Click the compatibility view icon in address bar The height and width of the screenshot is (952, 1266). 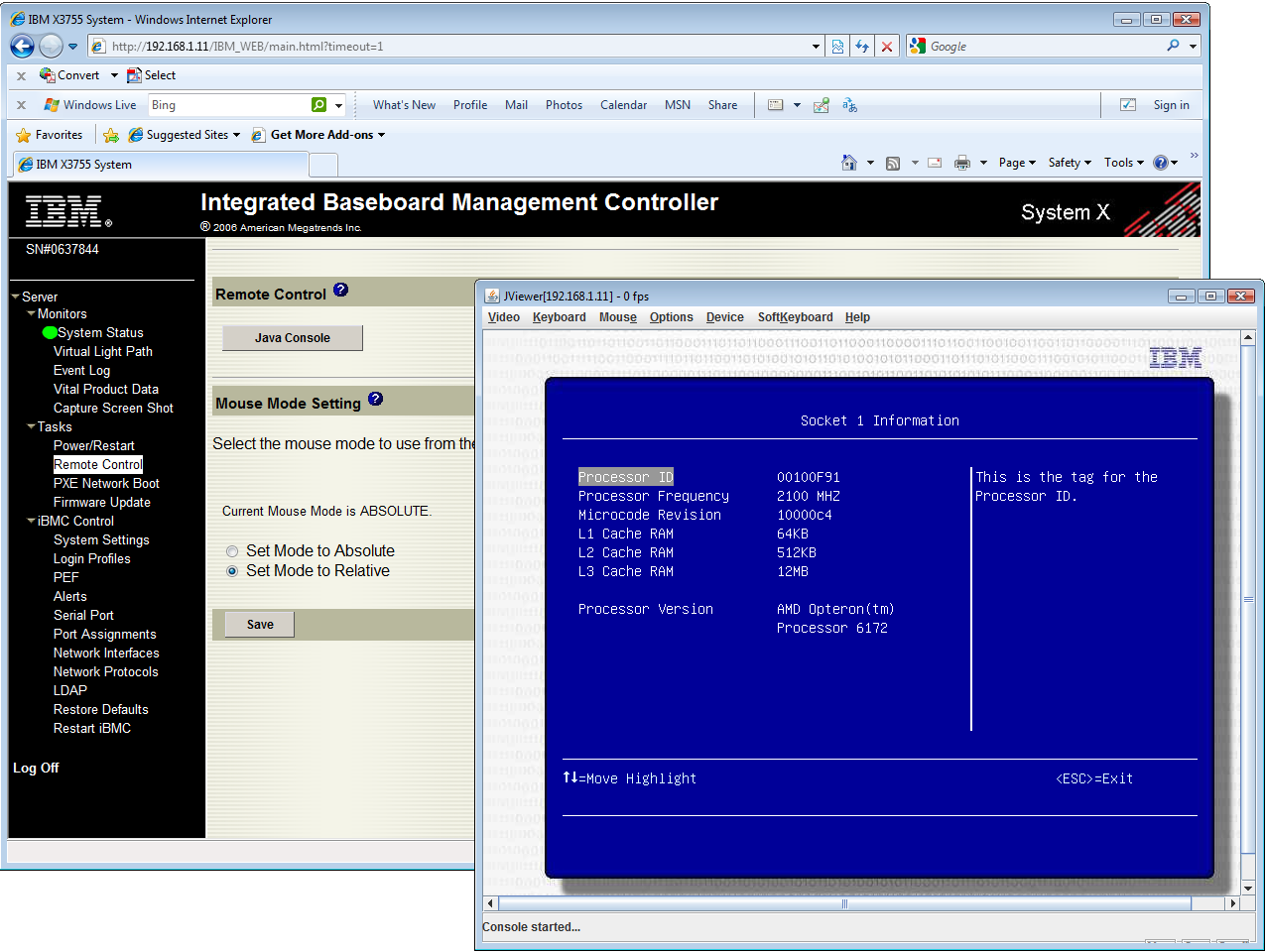click(x=838, y=46)
